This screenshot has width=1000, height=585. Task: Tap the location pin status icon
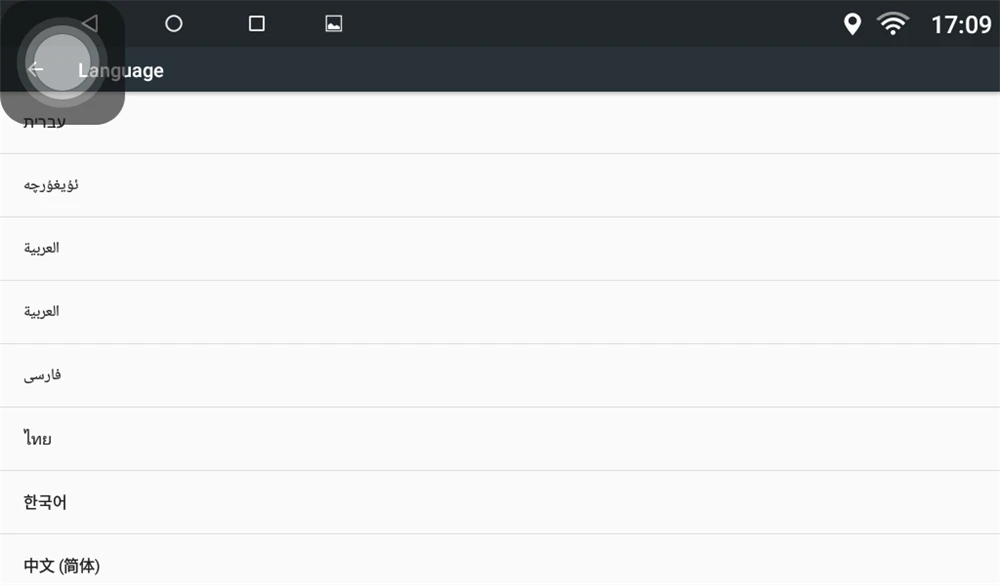[x=852, y=24]
